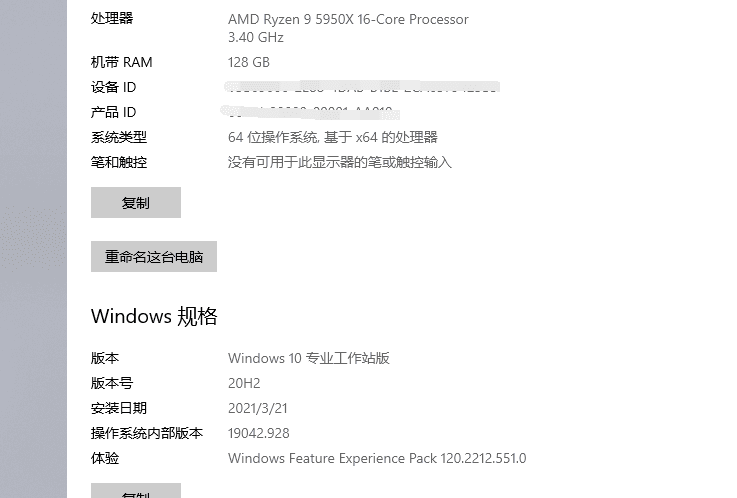Click the 重命名这台电脑 button
The height and width of the screenshot is (498, 737).
coord(154,256)
